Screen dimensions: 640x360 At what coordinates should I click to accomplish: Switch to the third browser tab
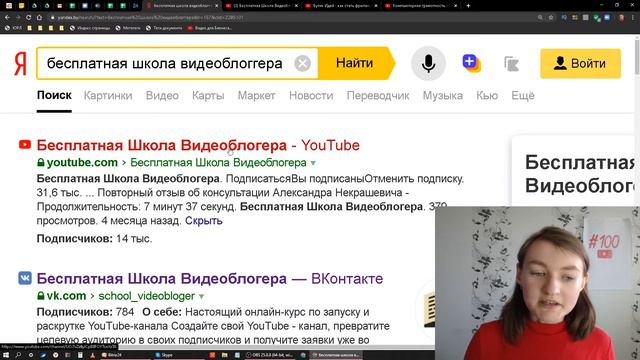coord(341,6)
